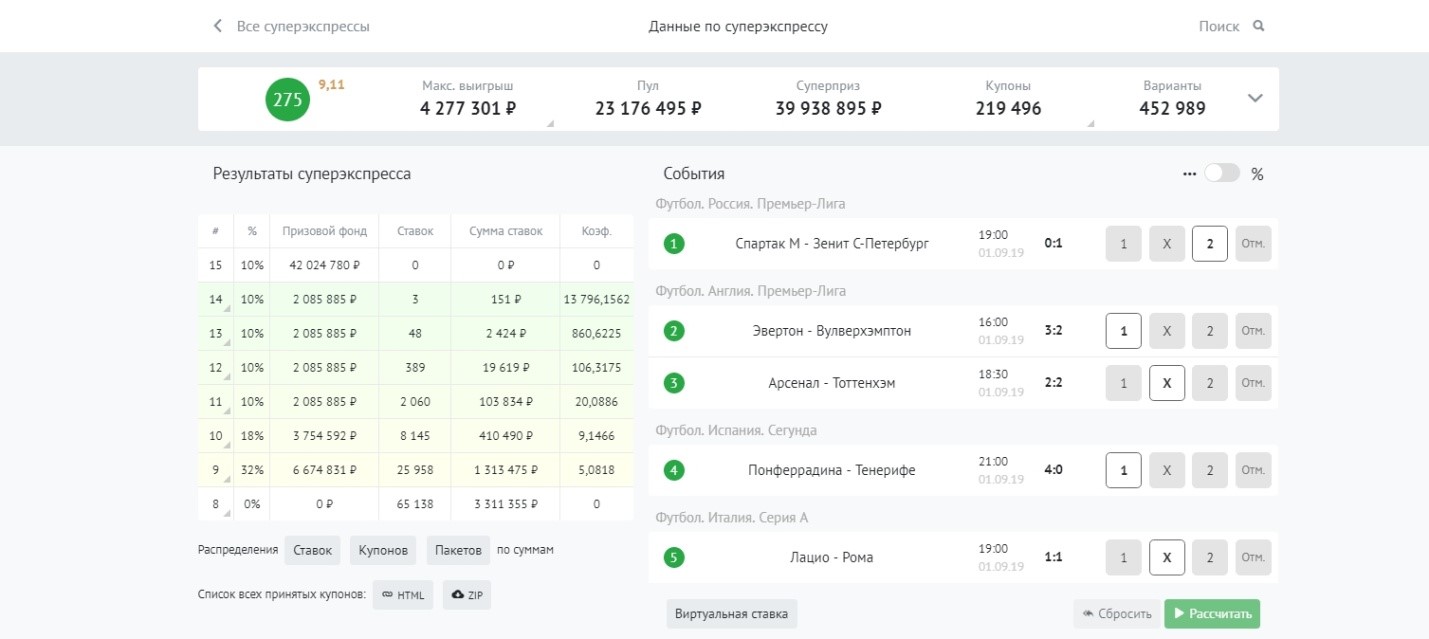Click the green 275 coefficient badge
This screenshot has height=639, width=1429.
[x=286, y=99]
